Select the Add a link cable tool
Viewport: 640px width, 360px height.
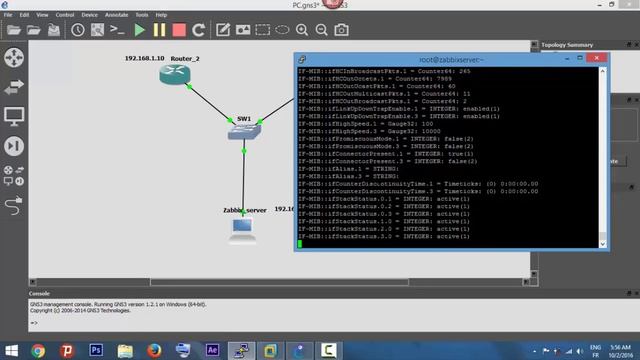click(14, 205)
